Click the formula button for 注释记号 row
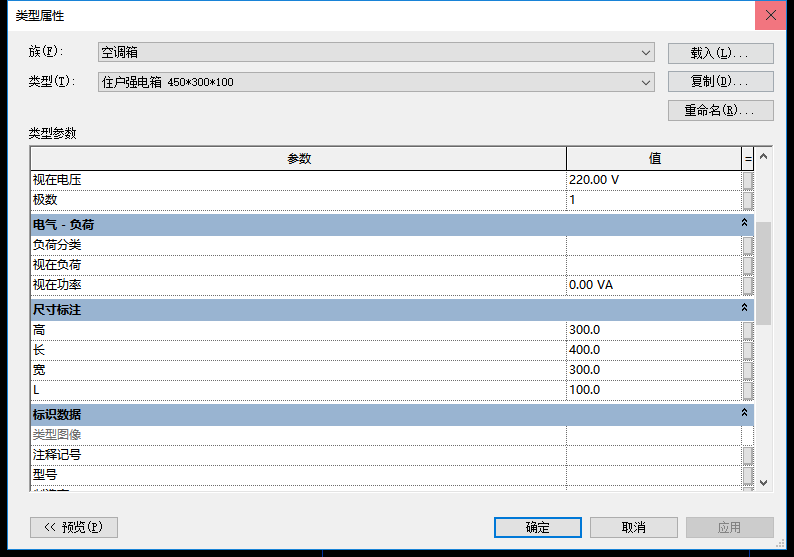Viewport: 794px width, 557px height. click(748, 455)
